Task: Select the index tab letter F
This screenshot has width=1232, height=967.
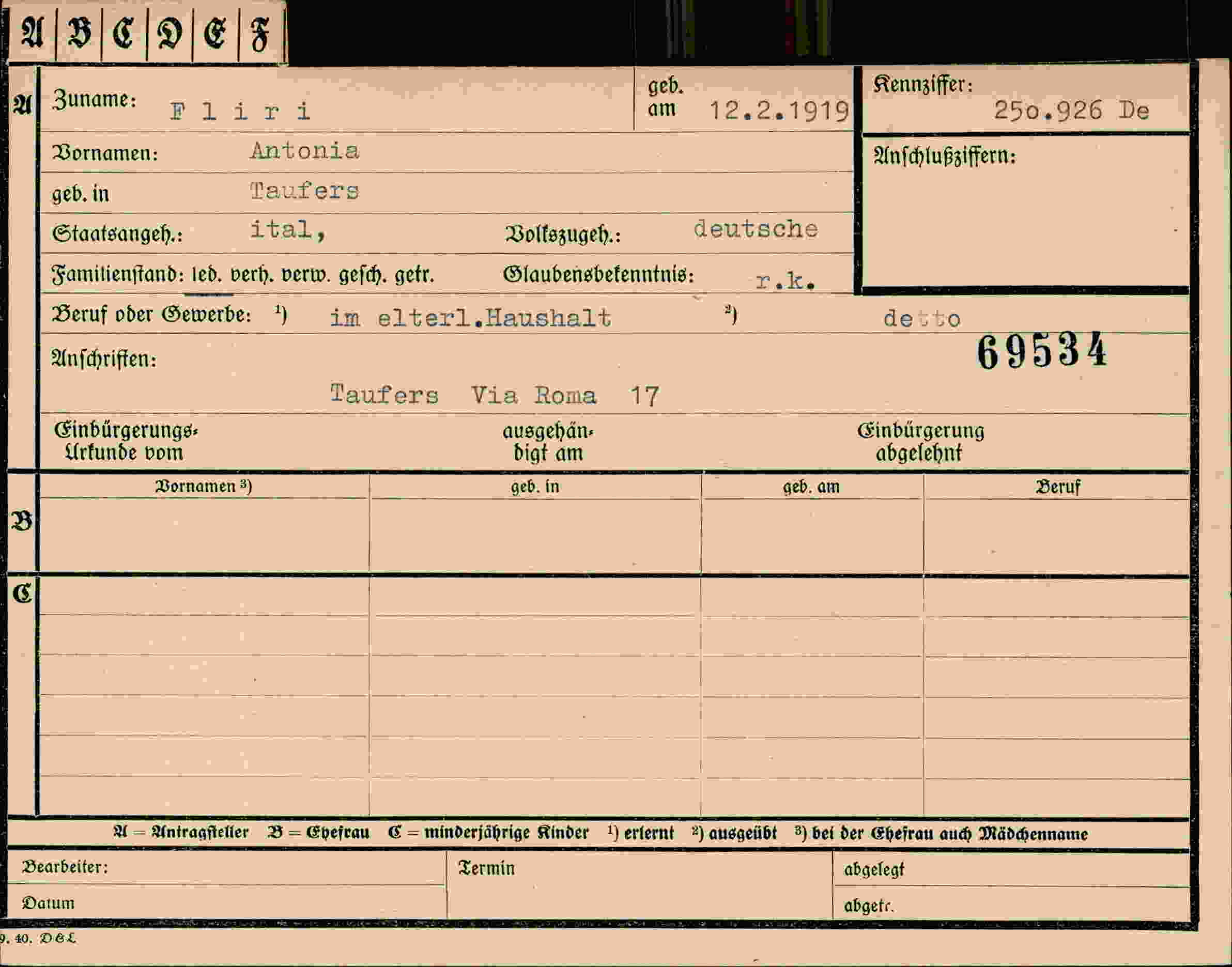Action: (x=260, y=34)
